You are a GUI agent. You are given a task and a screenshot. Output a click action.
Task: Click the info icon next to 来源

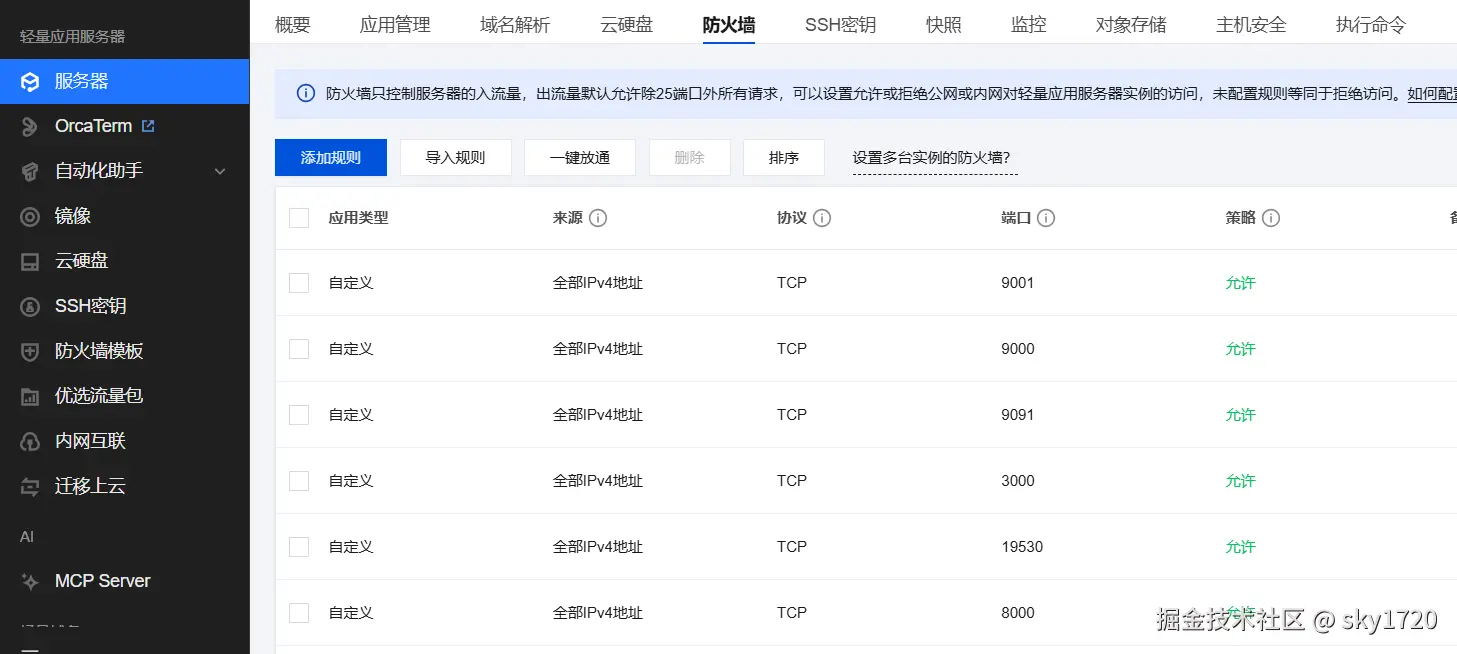(x=598, y=218)
